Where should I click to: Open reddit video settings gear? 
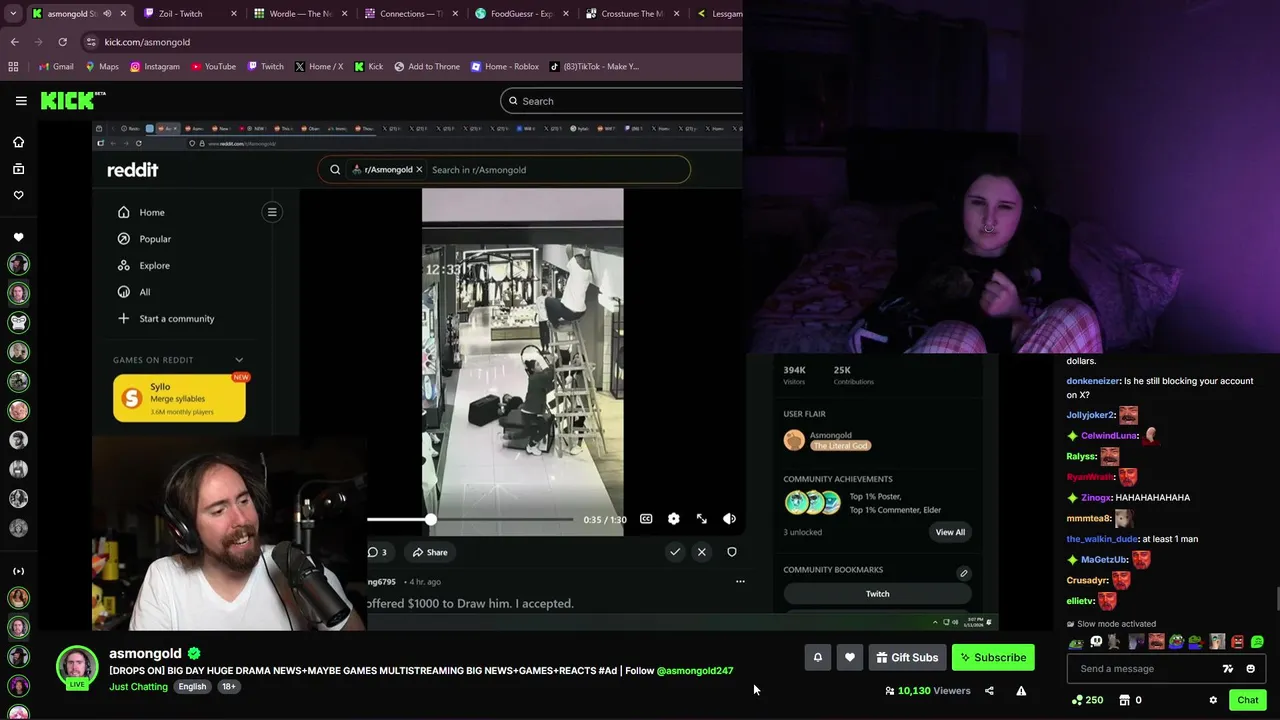pos(673,519)
